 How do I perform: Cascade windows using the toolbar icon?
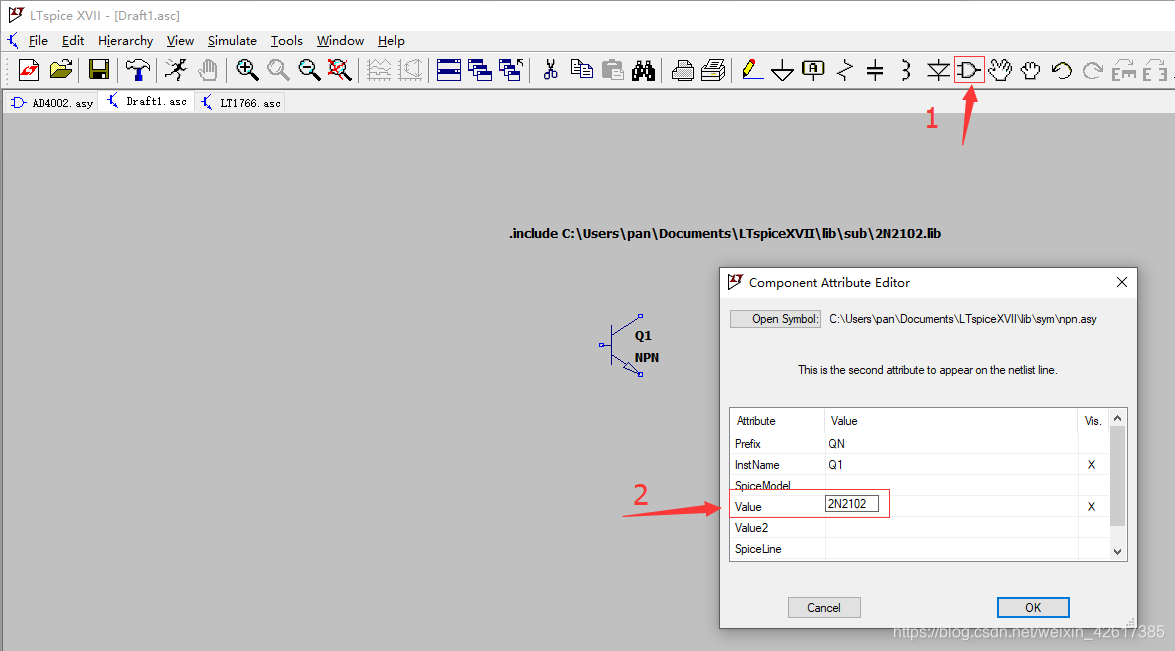(480, 70)
